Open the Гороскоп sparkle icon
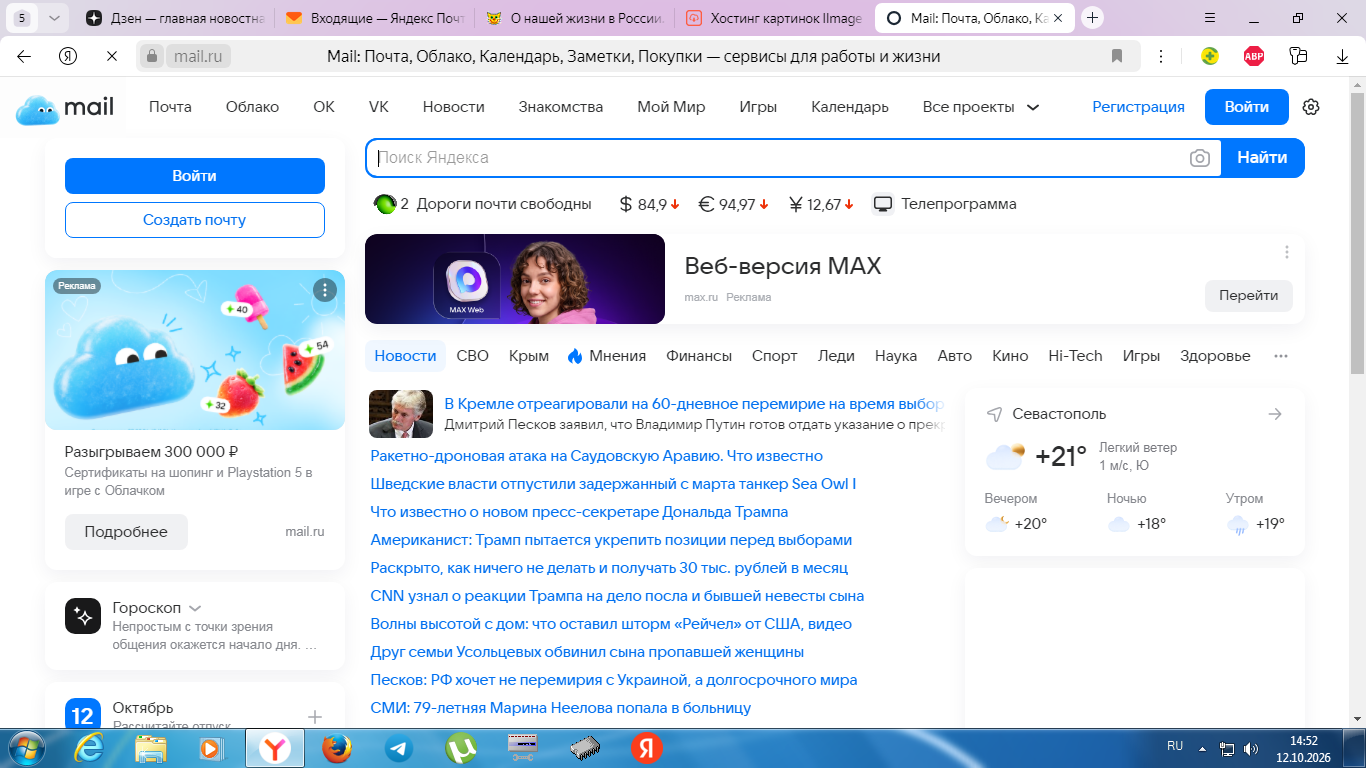Viewport: 1366px width, 768px height. 83,616
